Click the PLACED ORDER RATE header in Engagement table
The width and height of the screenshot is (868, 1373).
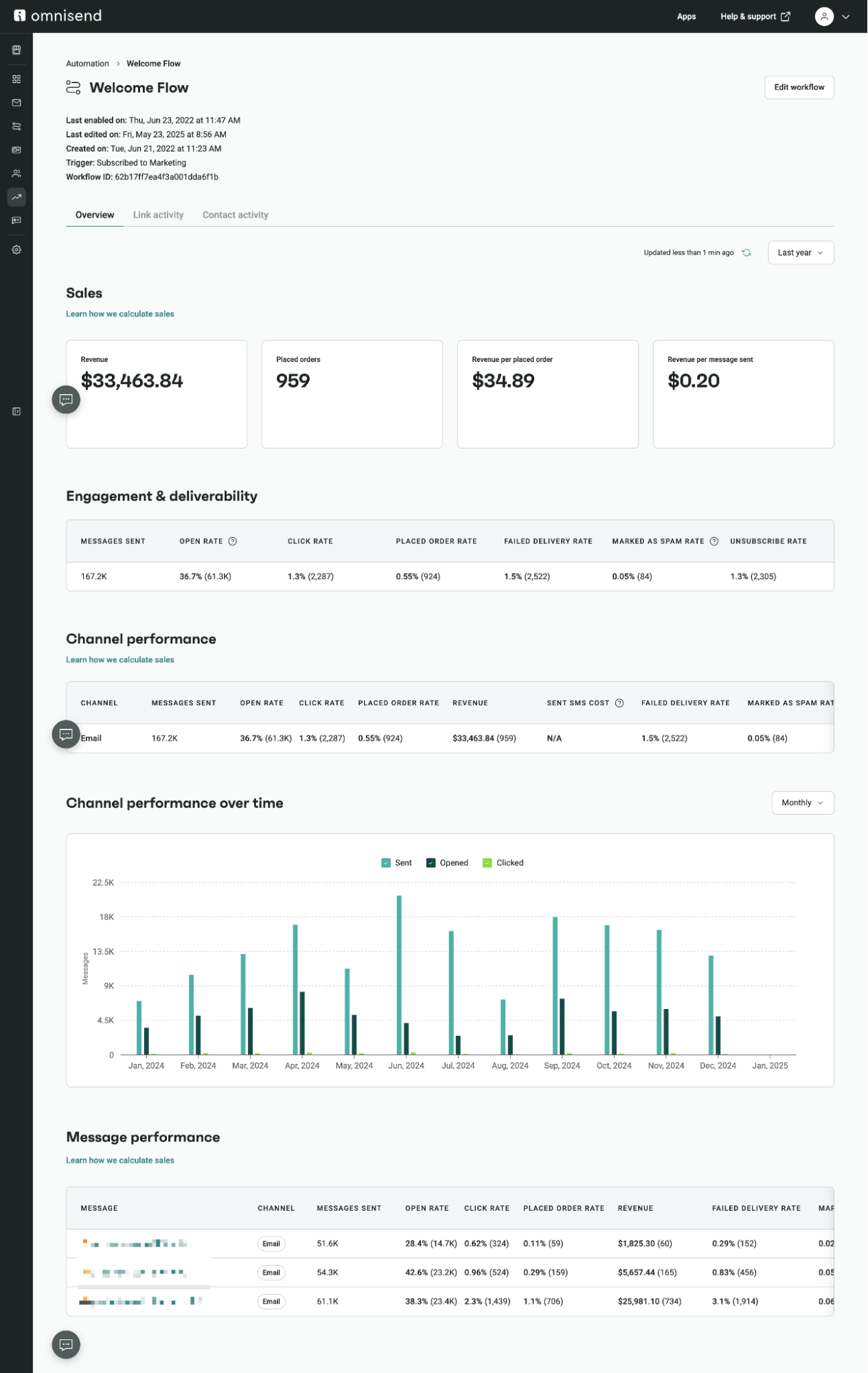(436, 541)
